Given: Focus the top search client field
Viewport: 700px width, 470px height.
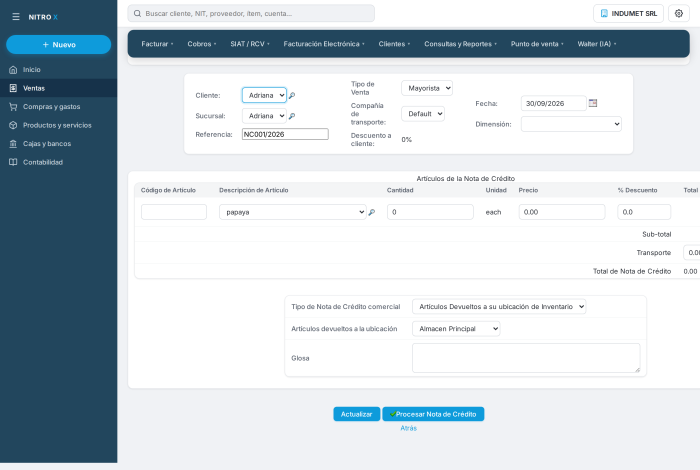Looking at the screenshot, I should [251, 13].
